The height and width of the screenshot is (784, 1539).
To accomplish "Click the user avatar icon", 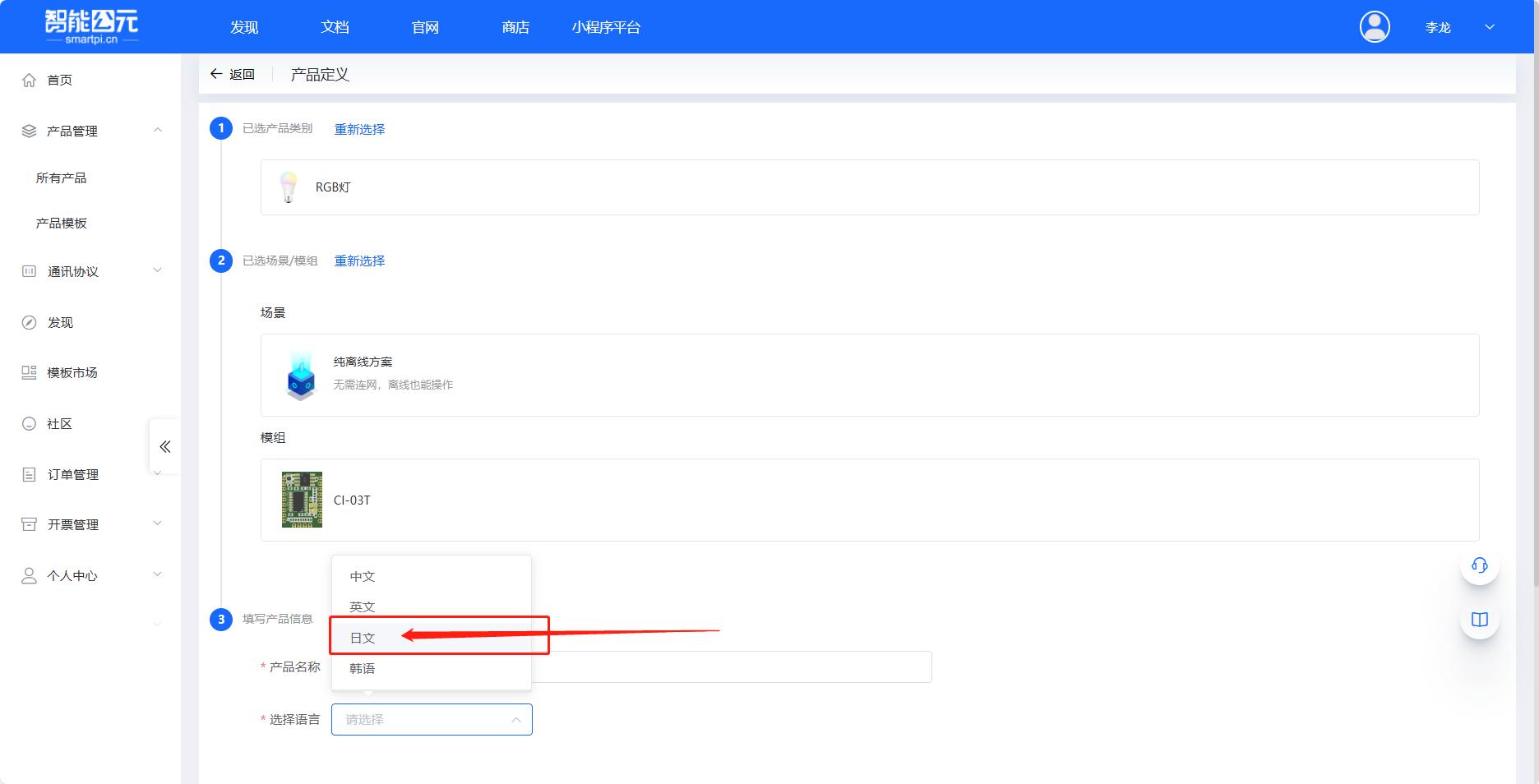I will pyautogui.click(x=1374, y=27).
